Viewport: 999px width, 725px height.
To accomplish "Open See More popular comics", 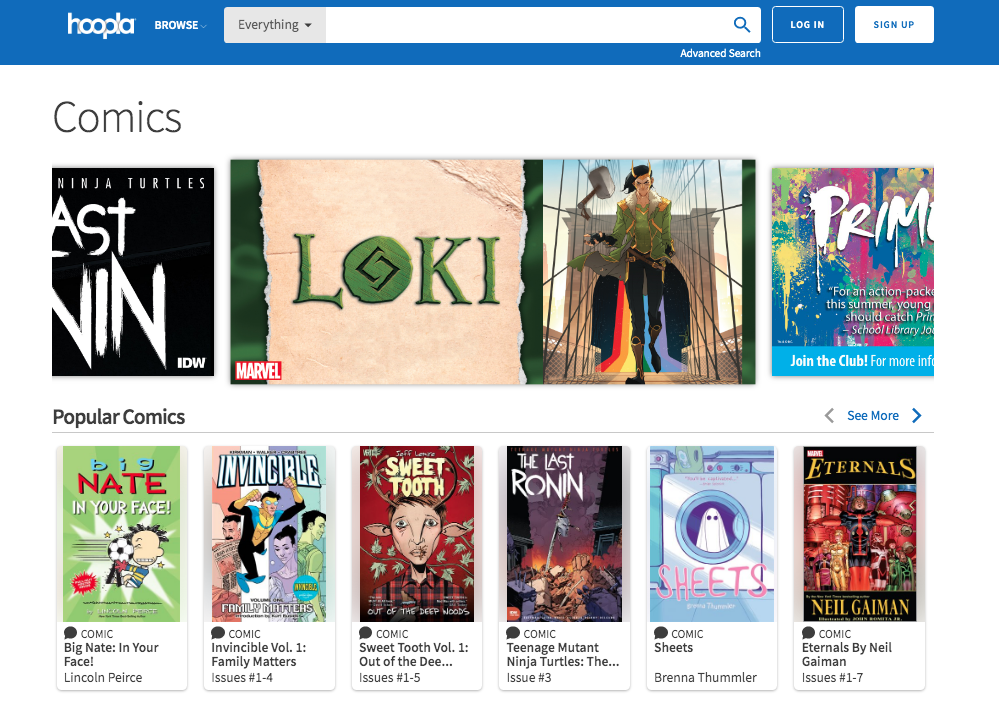I will [x=873, y=416].
